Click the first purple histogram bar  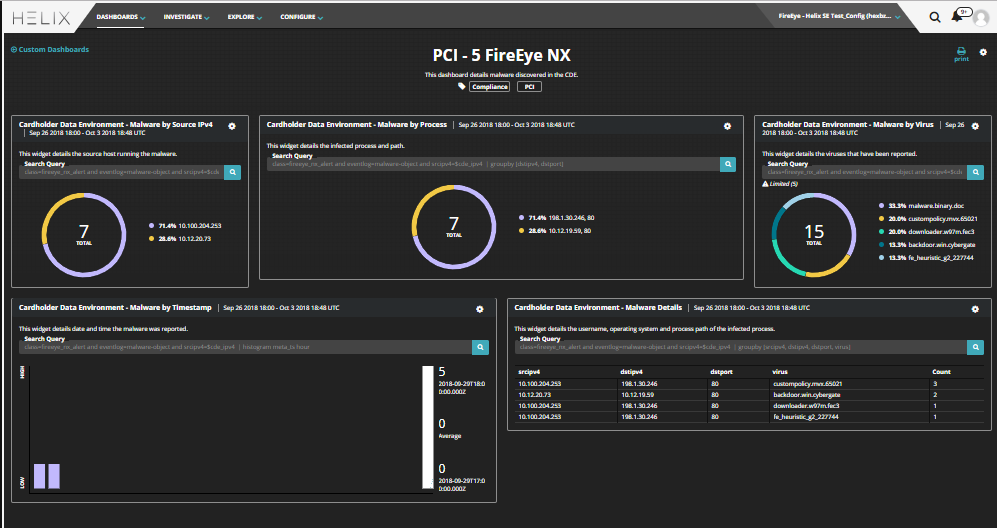point(39,476)
